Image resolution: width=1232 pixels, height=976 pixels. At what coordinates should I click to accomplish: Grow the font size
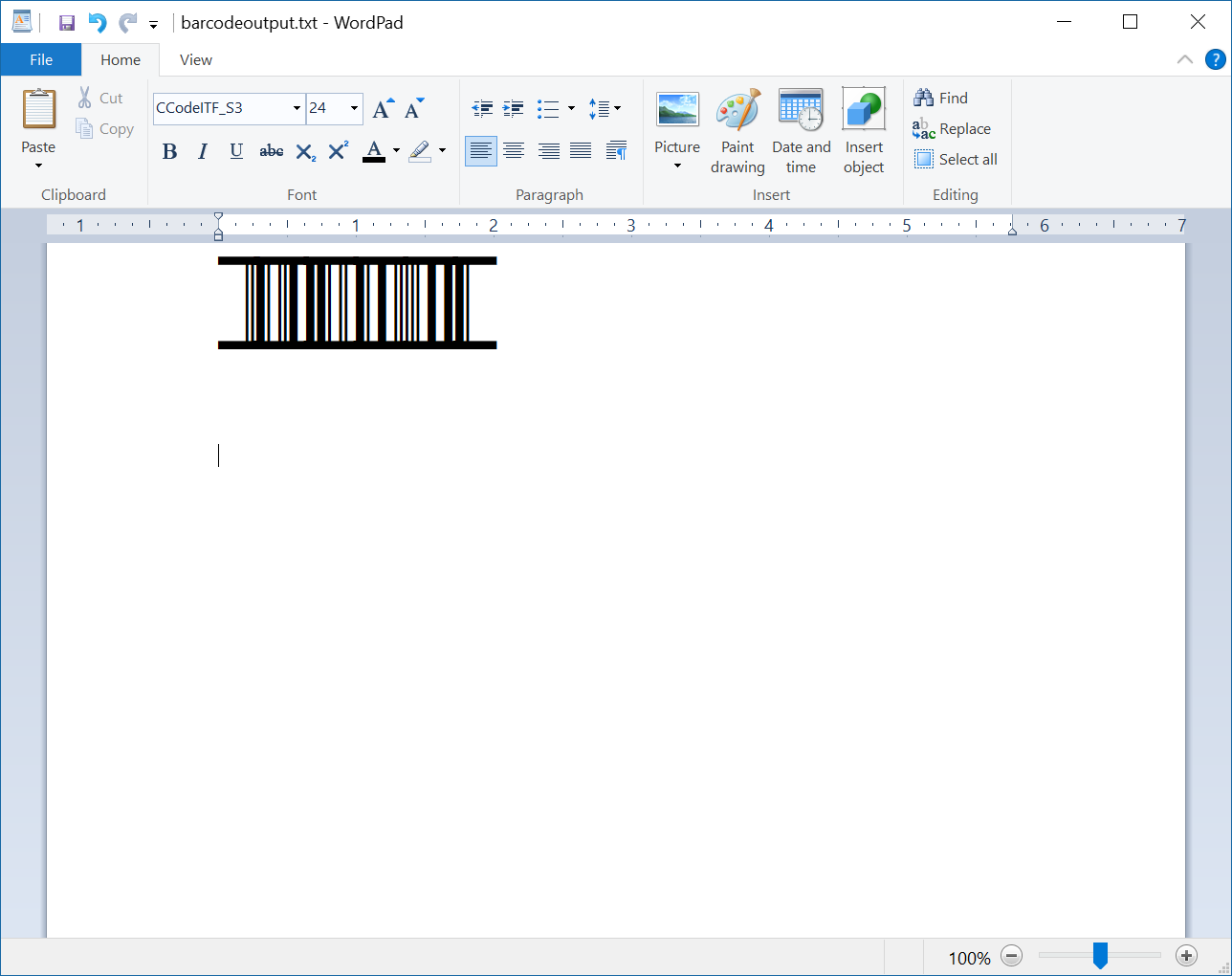pyautogui.click(x=383, y=108)
